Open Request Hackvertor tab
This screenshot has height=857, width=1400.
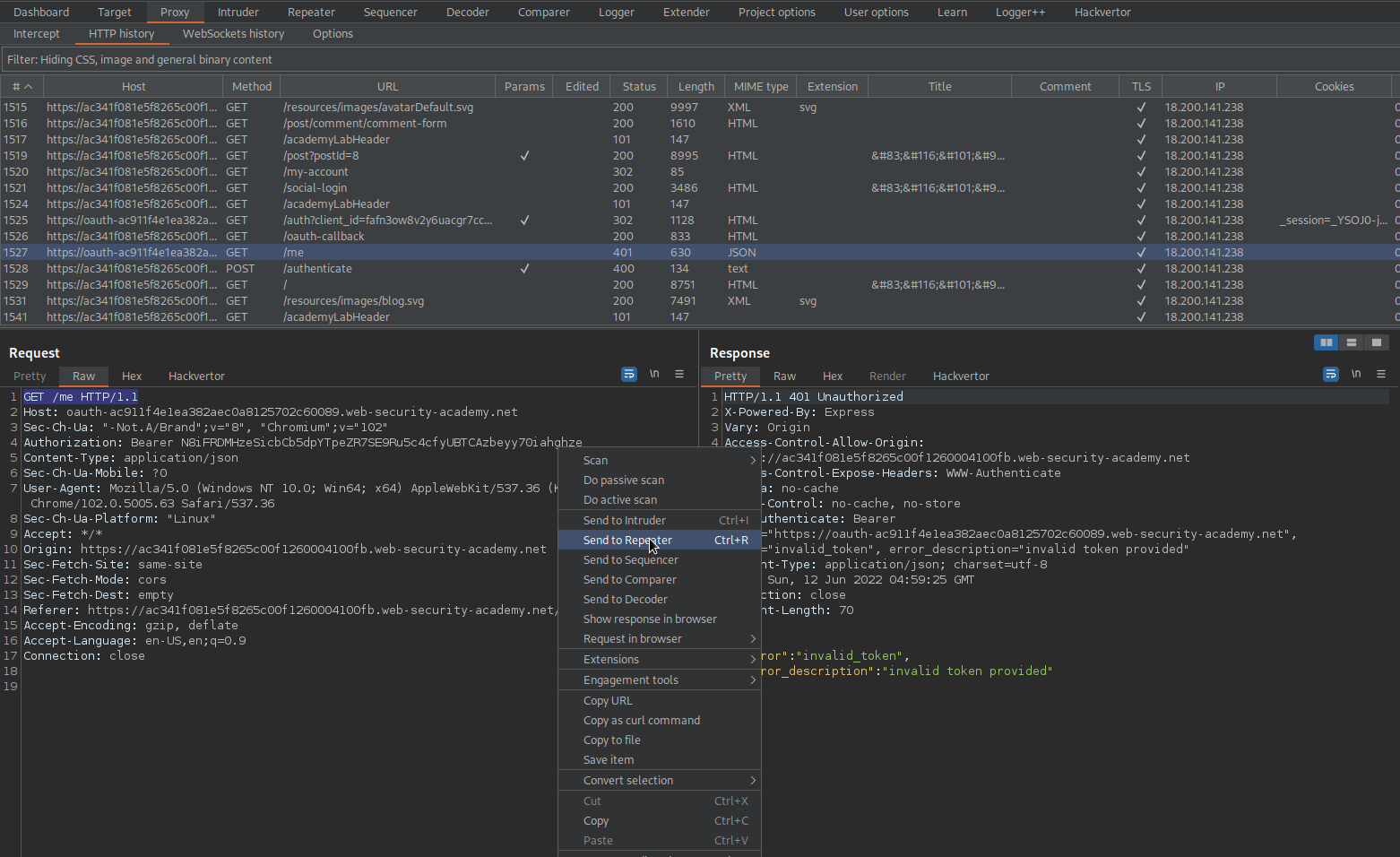196,376
